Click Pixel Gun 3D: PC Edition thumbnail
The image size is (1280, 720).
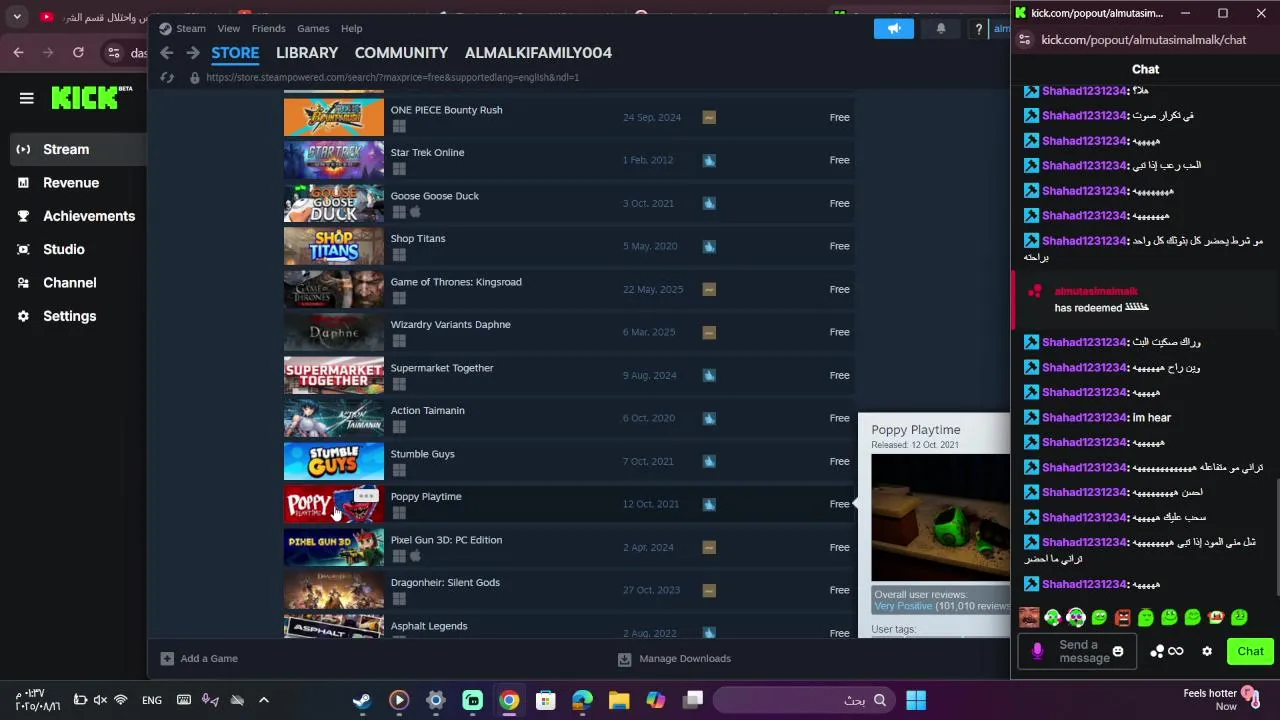(x=334, y=547)
